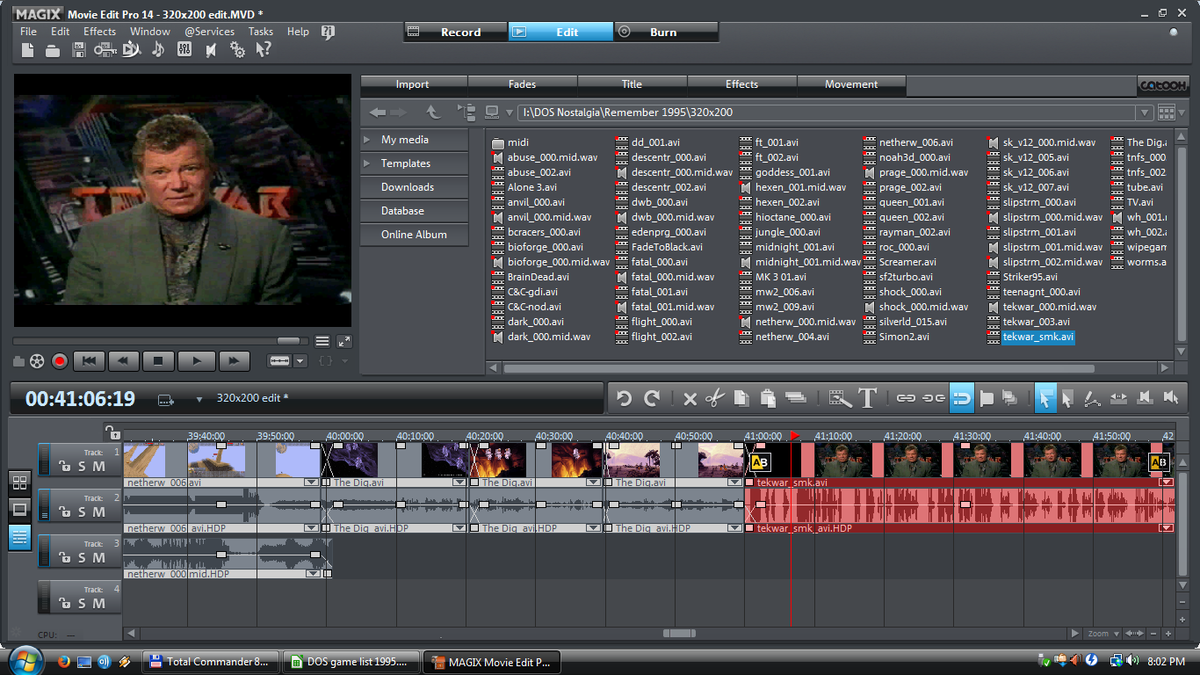Click the fullscreen preview arrows icon
The height and width of the screenshot is (675, 1200).
(x=344, y=341)
